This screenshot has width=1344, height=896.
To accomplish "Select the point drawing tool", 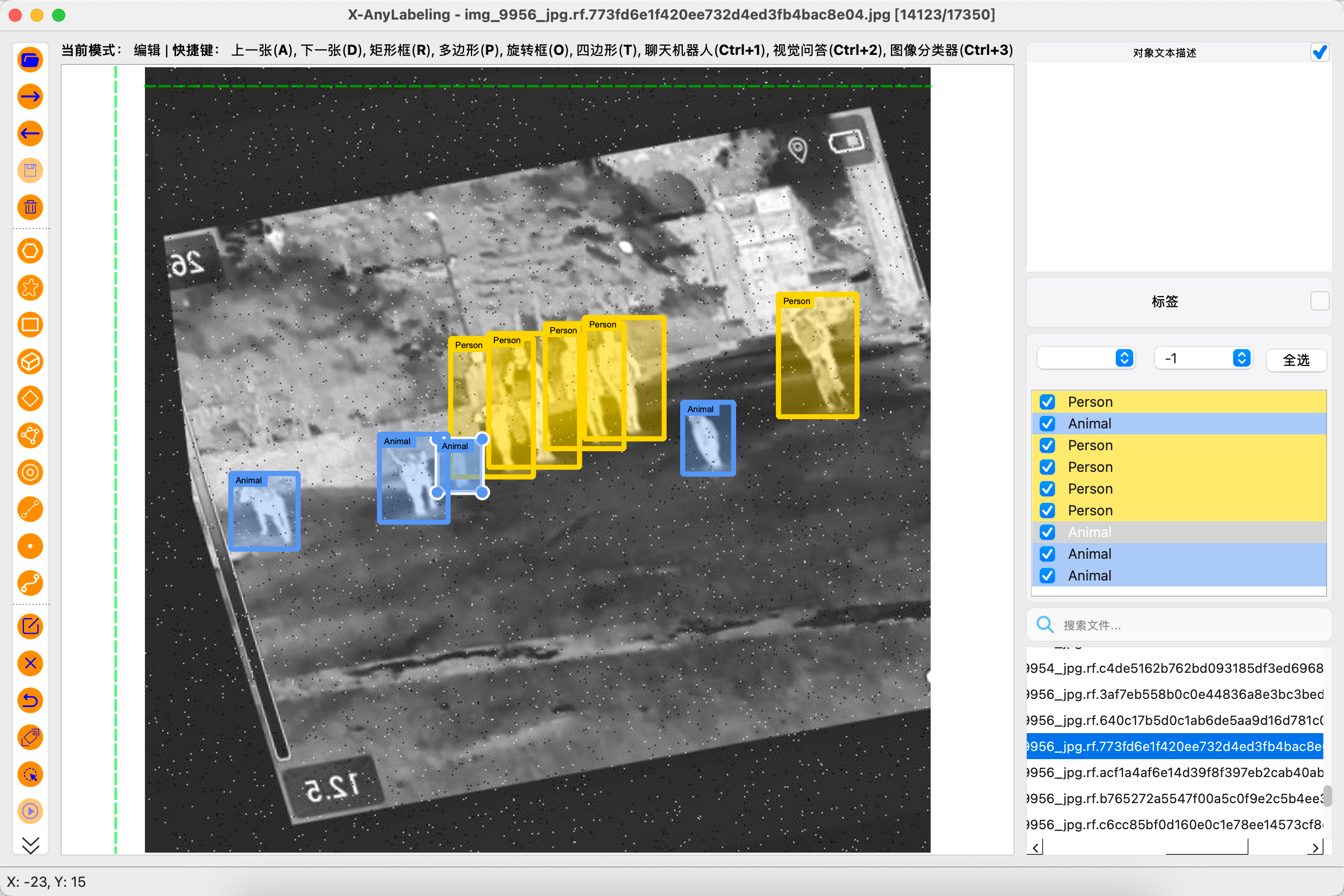I will click(30, 546).
